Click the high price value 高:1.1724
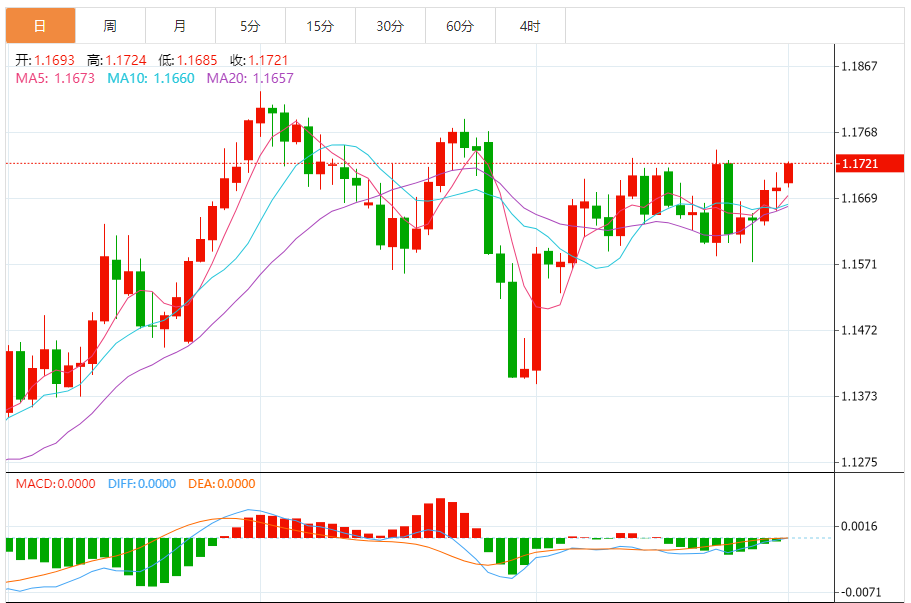911x603 pixels. (x=116, y=60)
